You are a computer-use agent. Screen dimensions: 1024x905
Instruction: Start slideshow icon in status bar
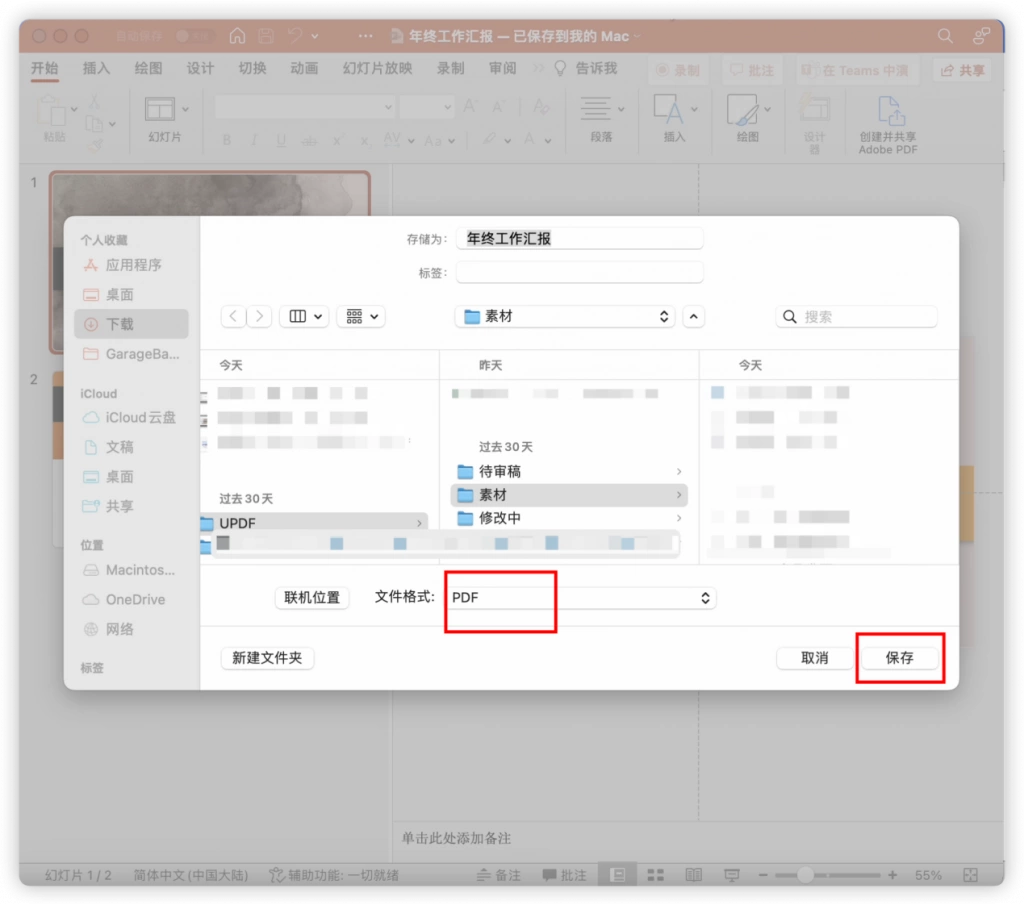731,875
